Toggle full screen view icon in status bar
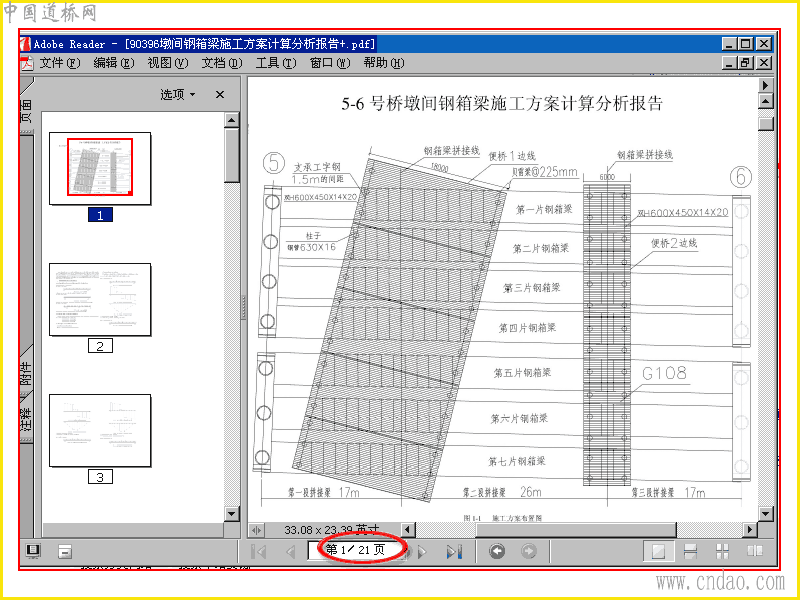This screenshot has height=600, width=800. tap(33, 551)
